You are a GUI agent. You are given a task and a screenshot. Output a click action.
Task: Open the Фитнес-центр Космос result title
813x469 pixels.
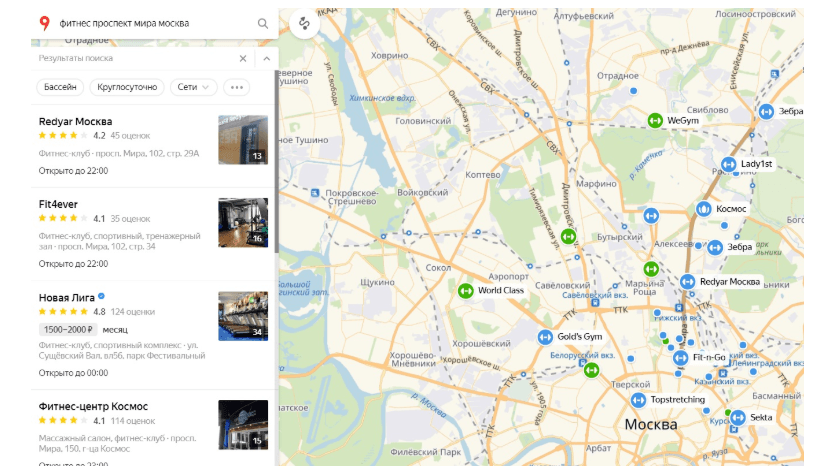click(93, 406)
